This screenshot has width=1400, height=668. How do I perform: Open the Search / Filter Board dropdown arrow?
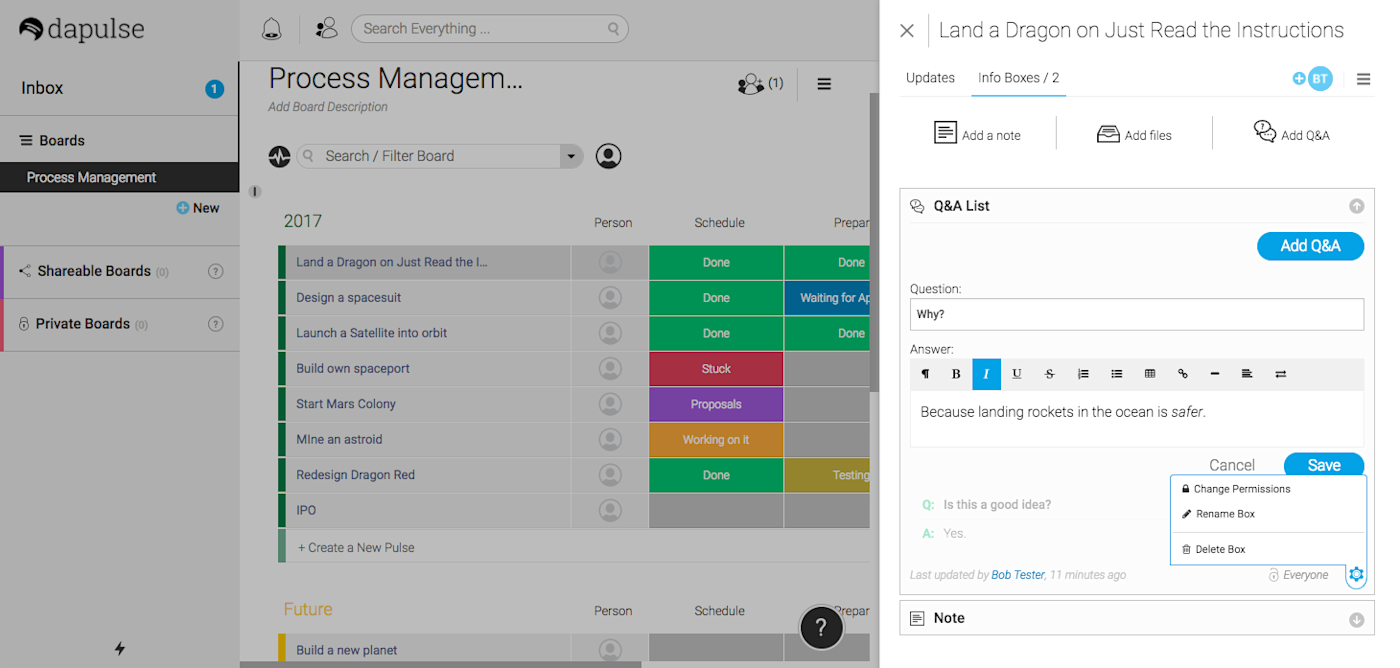(x=571, y=156)
